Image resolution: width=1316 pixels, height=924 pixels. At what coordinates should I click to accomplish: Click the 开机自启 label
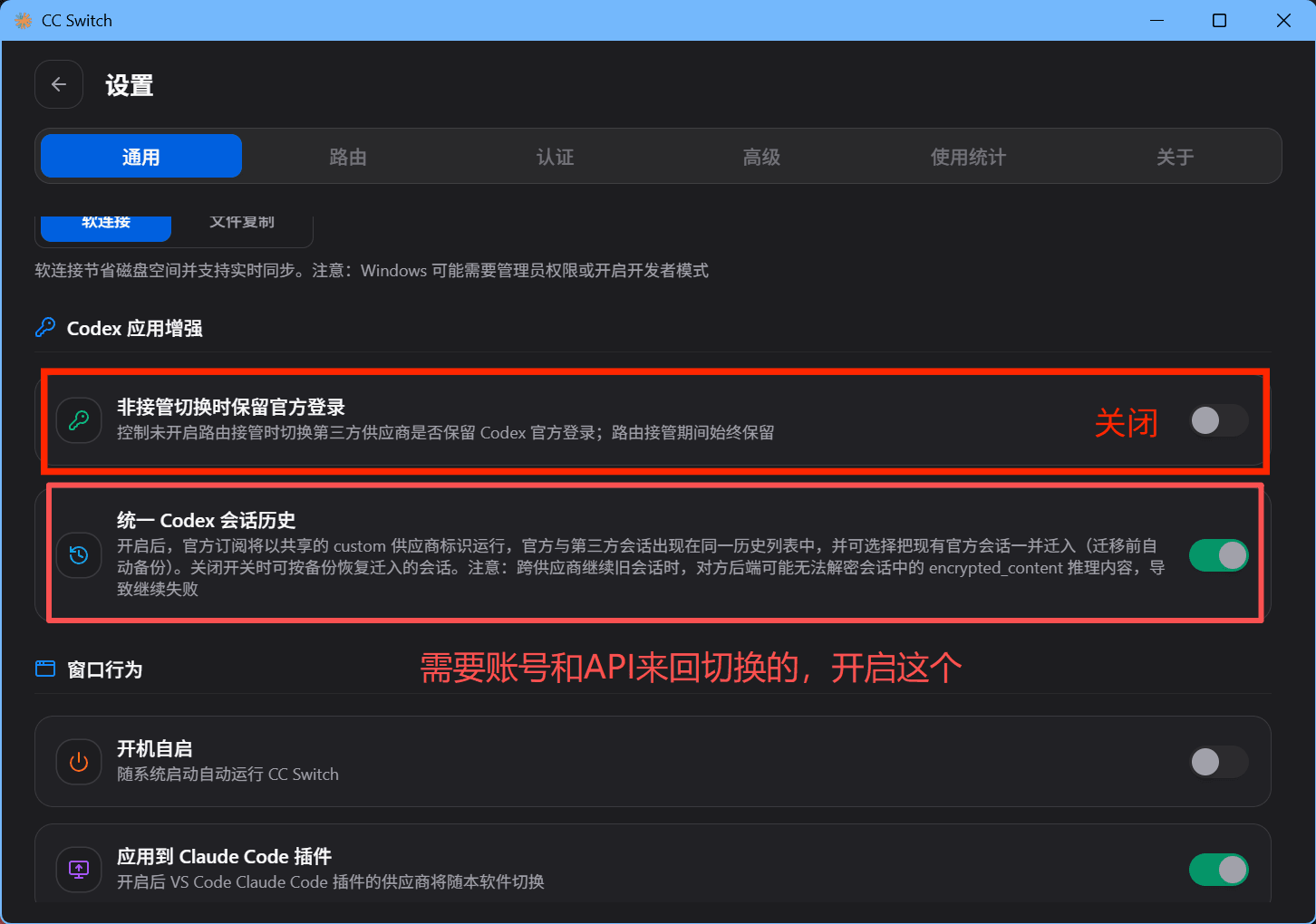[155, 748]
